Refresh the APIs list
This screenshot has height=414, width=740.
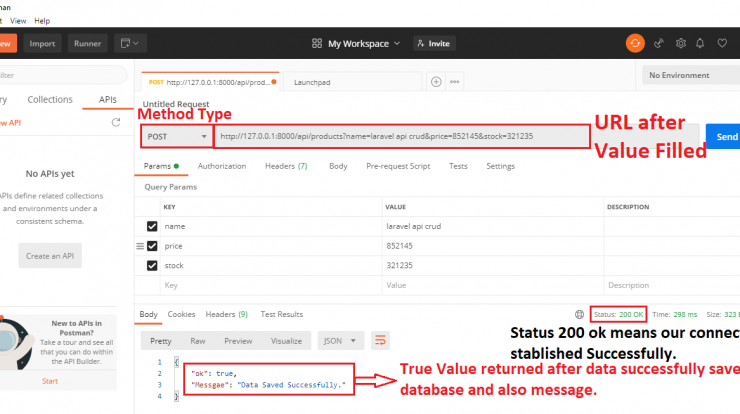116,123
